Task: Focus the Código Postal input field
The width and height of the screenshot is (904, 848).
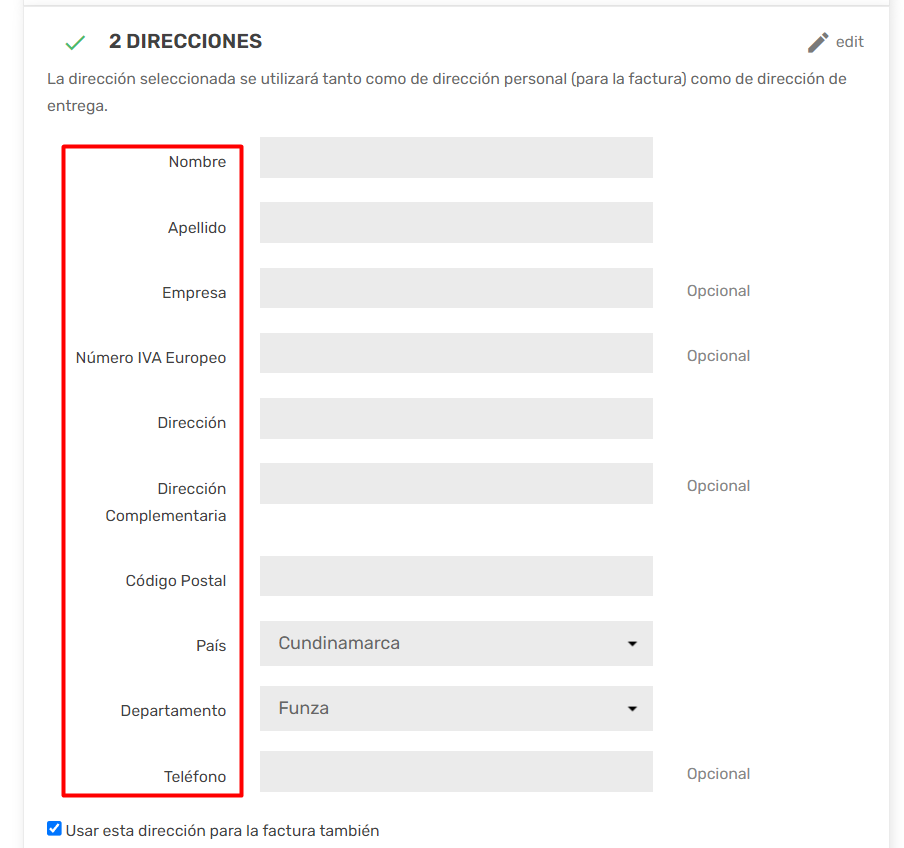Action: (456, 576)
